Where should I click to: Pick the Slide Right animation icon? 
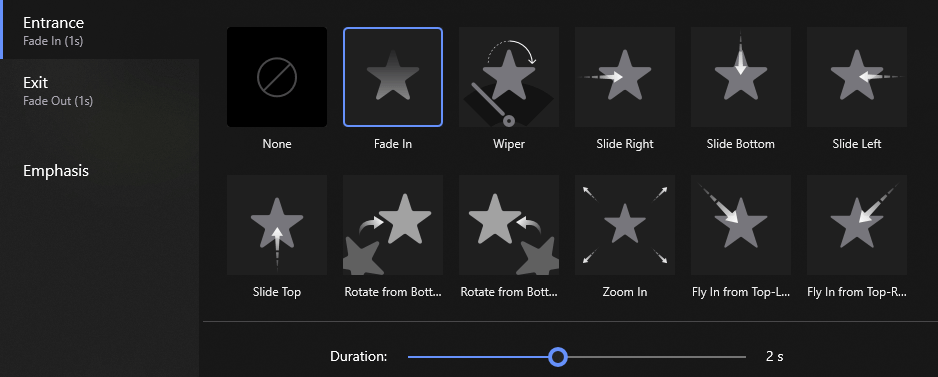(625, 77)
